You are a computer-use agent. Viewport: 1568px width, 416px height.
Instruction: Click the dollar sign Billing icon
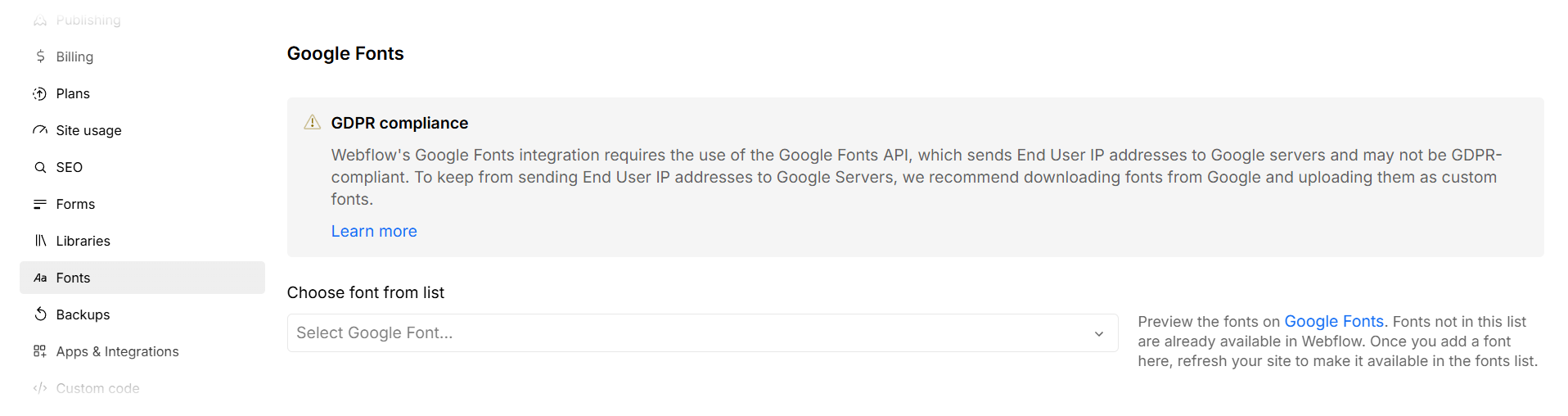click(40, 57)
